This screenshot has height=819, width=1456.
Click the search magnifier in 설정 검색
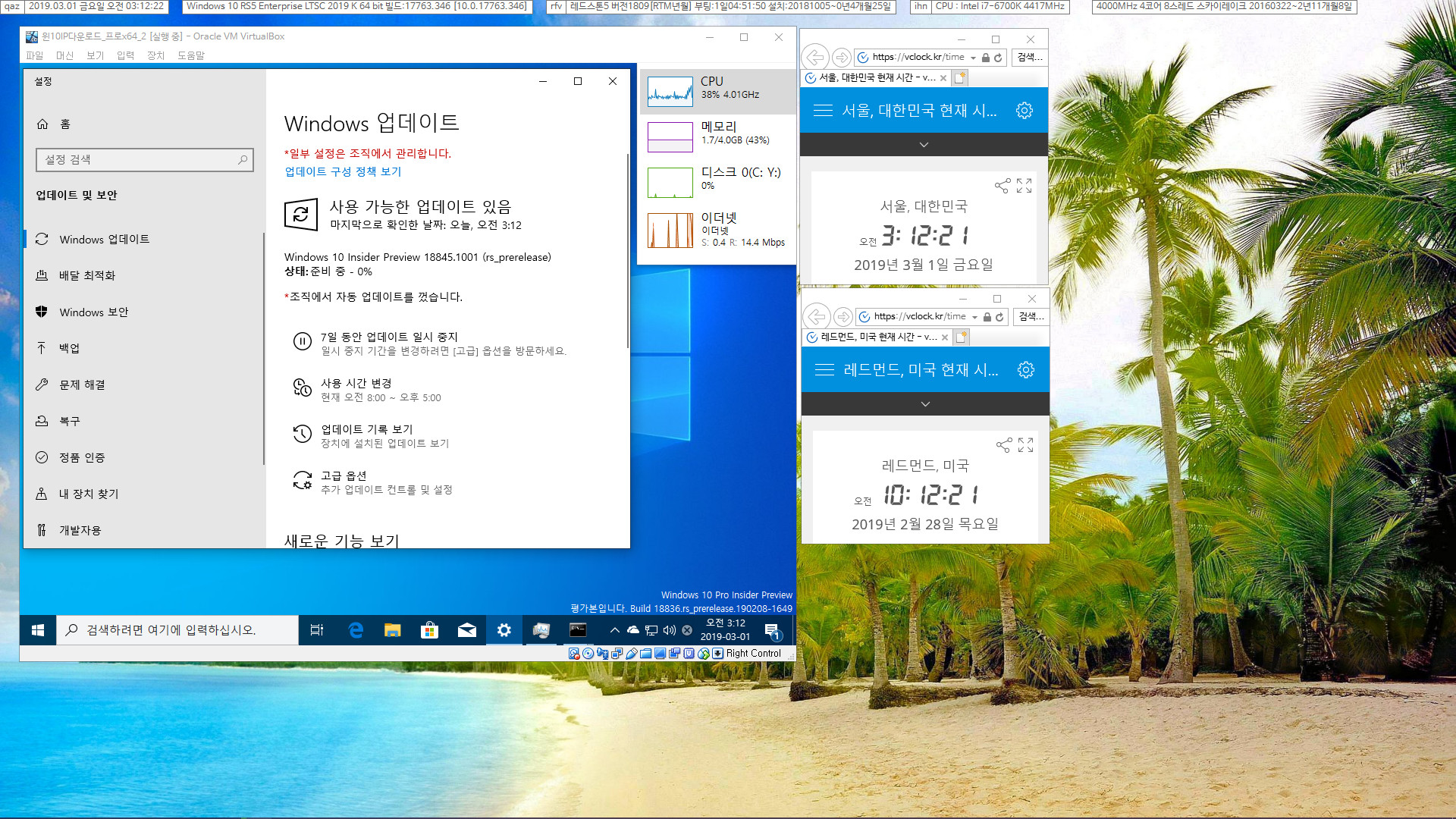pos(243,159)
